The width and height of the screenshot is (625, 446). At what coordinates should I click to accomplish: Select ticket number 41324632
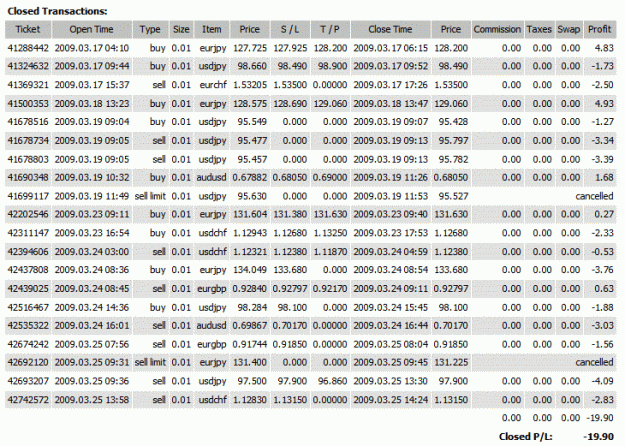click(28, 66)
